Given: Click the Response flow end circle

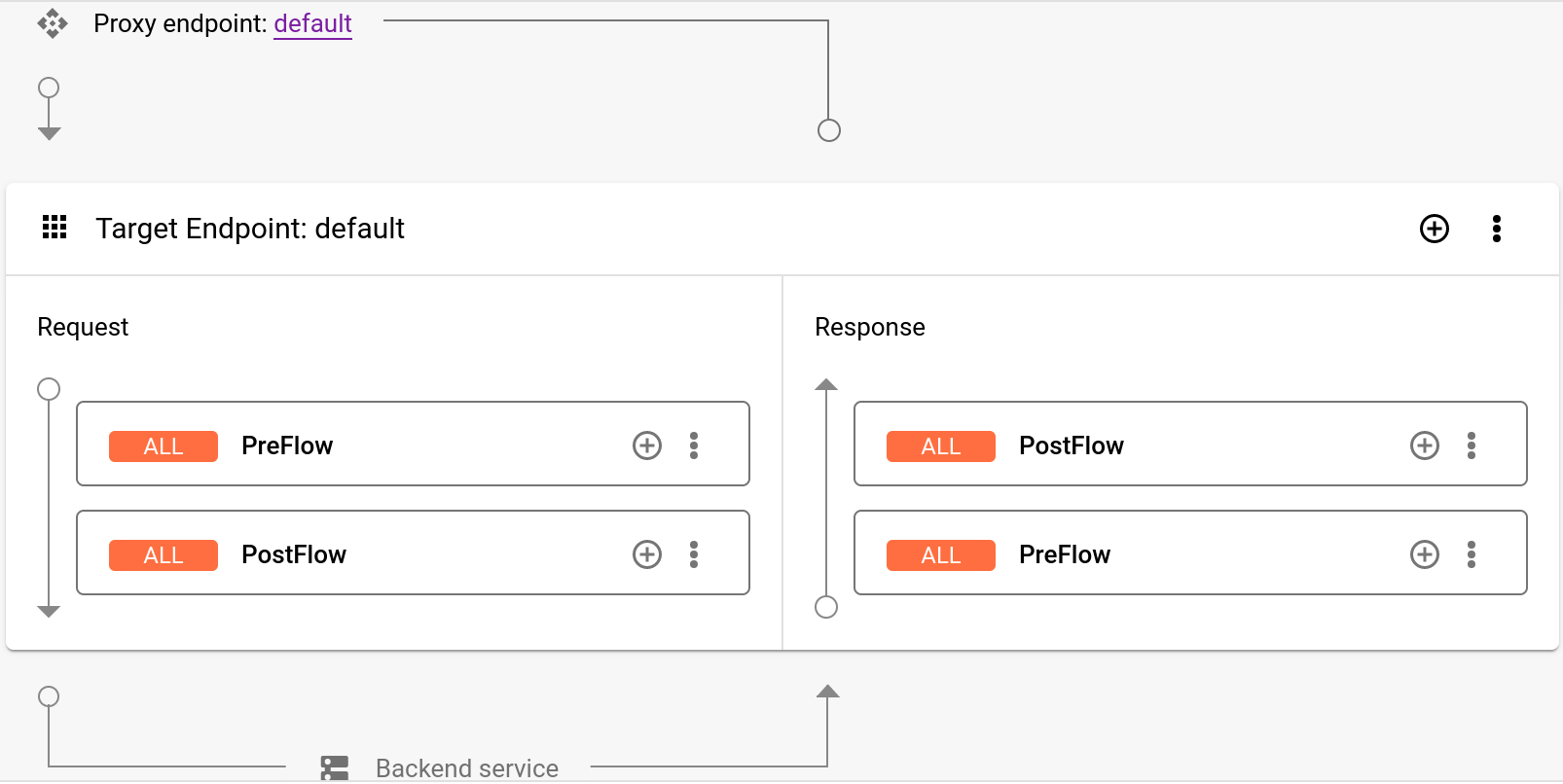Looking at the screenshot, I should [x=826, y=606].
